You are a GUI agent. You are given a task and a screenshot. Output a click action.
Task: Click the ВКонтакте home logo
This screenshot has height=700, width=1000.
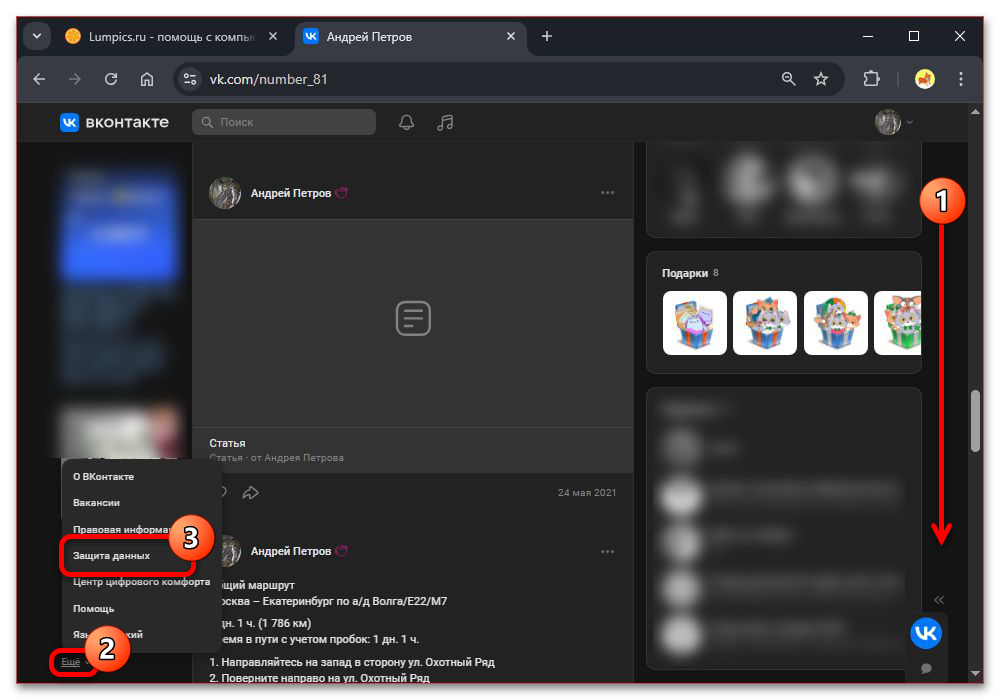coord(114,122)
